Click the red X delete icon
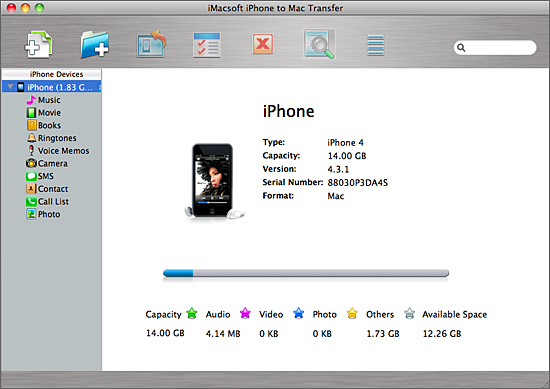Screen dimensions: 550x389 pyautogui.click(x=263, y=44)
